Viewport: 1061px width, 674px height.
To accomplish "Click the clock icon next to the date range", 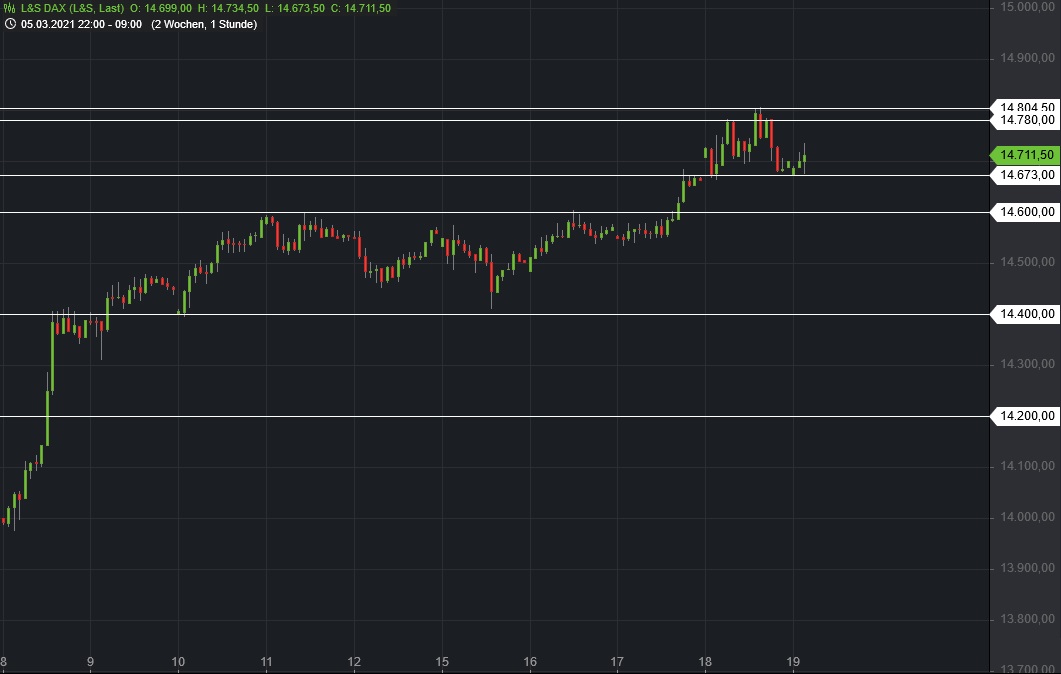I will click(9, 23).
